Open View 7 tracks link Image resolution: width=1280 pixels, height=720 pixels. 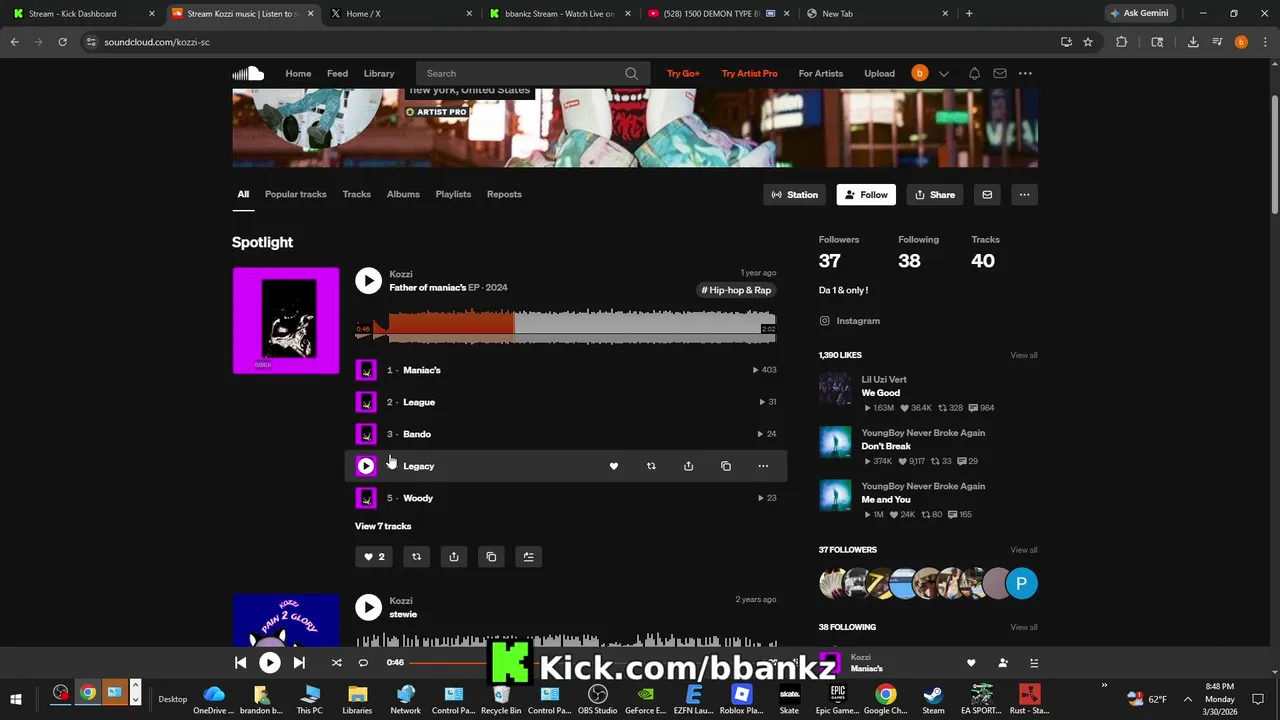coord(383,526)
